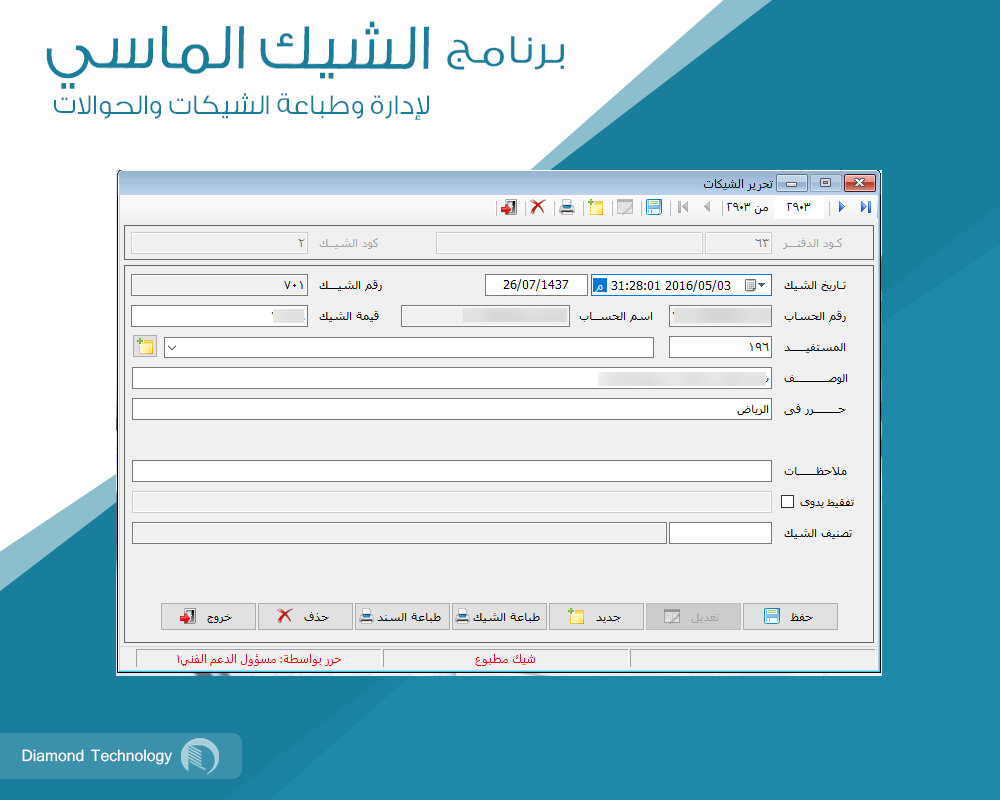Screen dimensions: 1000x800
Task: Click the حذف delete button
Action: 305,616
